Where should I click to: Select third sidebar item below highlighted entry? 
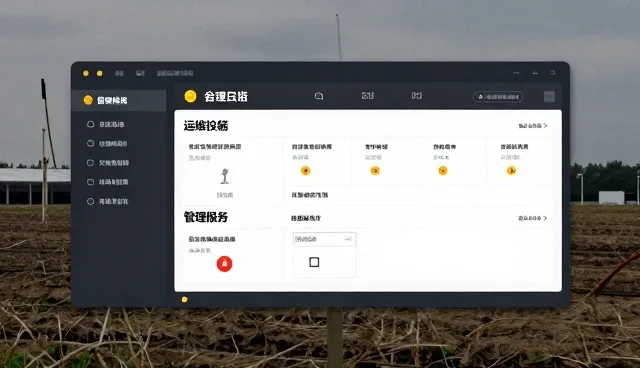click(x=108, y=163)
